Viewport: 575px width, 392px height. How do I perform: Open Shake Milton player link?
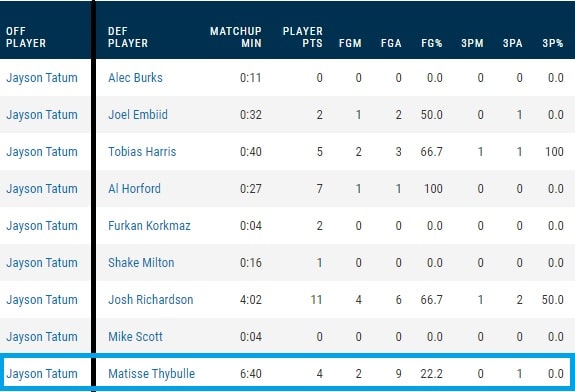pyautogui.click(x=141, y=263)
